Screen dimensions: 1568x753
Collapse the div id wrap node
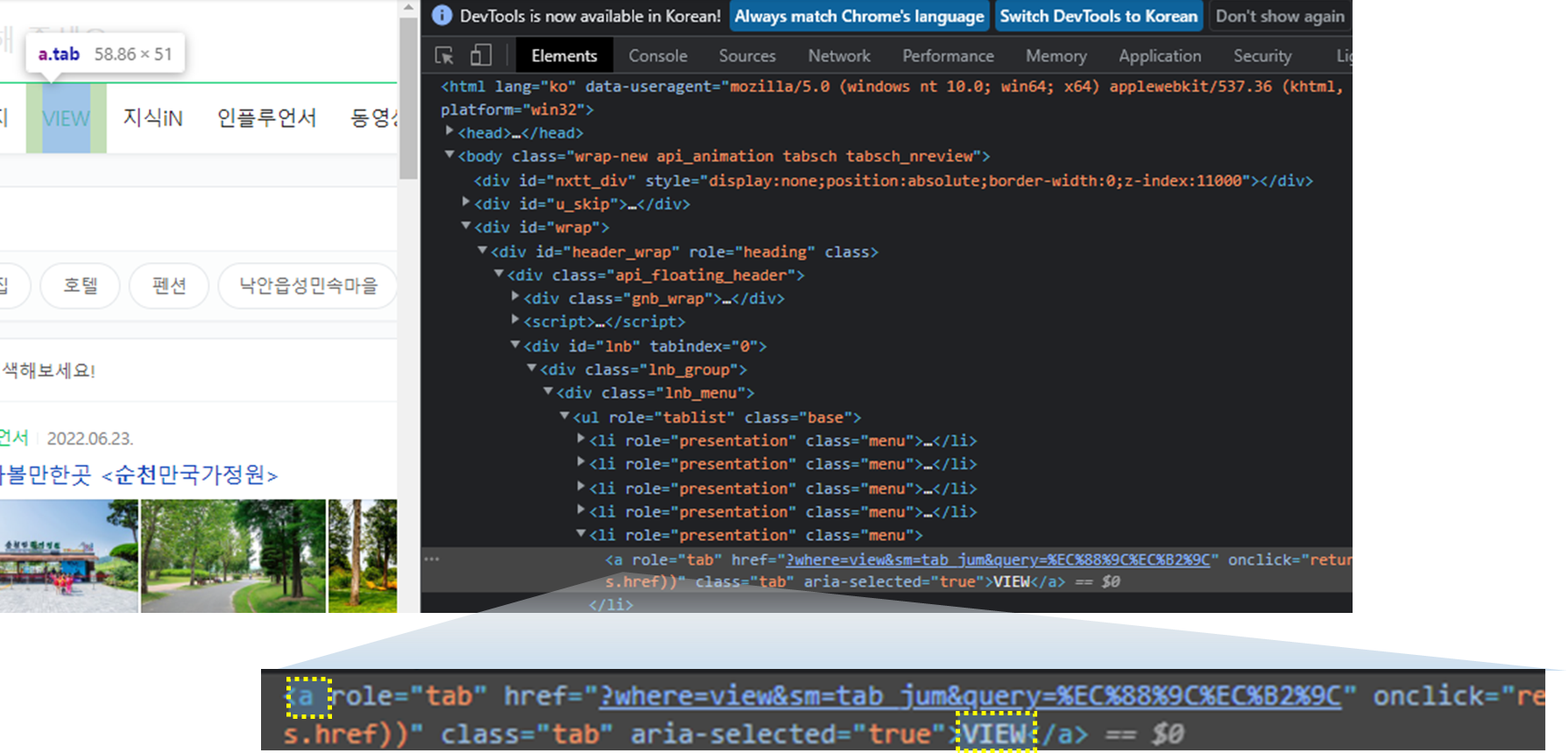pos(466,225)
